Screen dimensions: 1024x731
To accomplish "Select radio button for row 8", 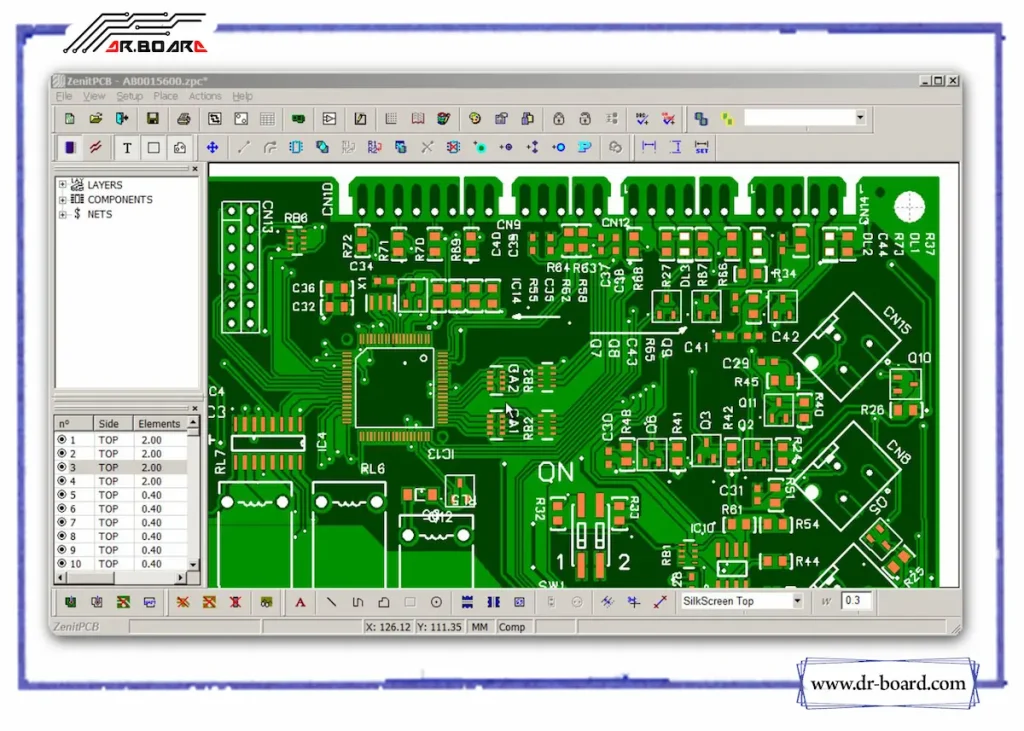I will (x=62, y=536).
